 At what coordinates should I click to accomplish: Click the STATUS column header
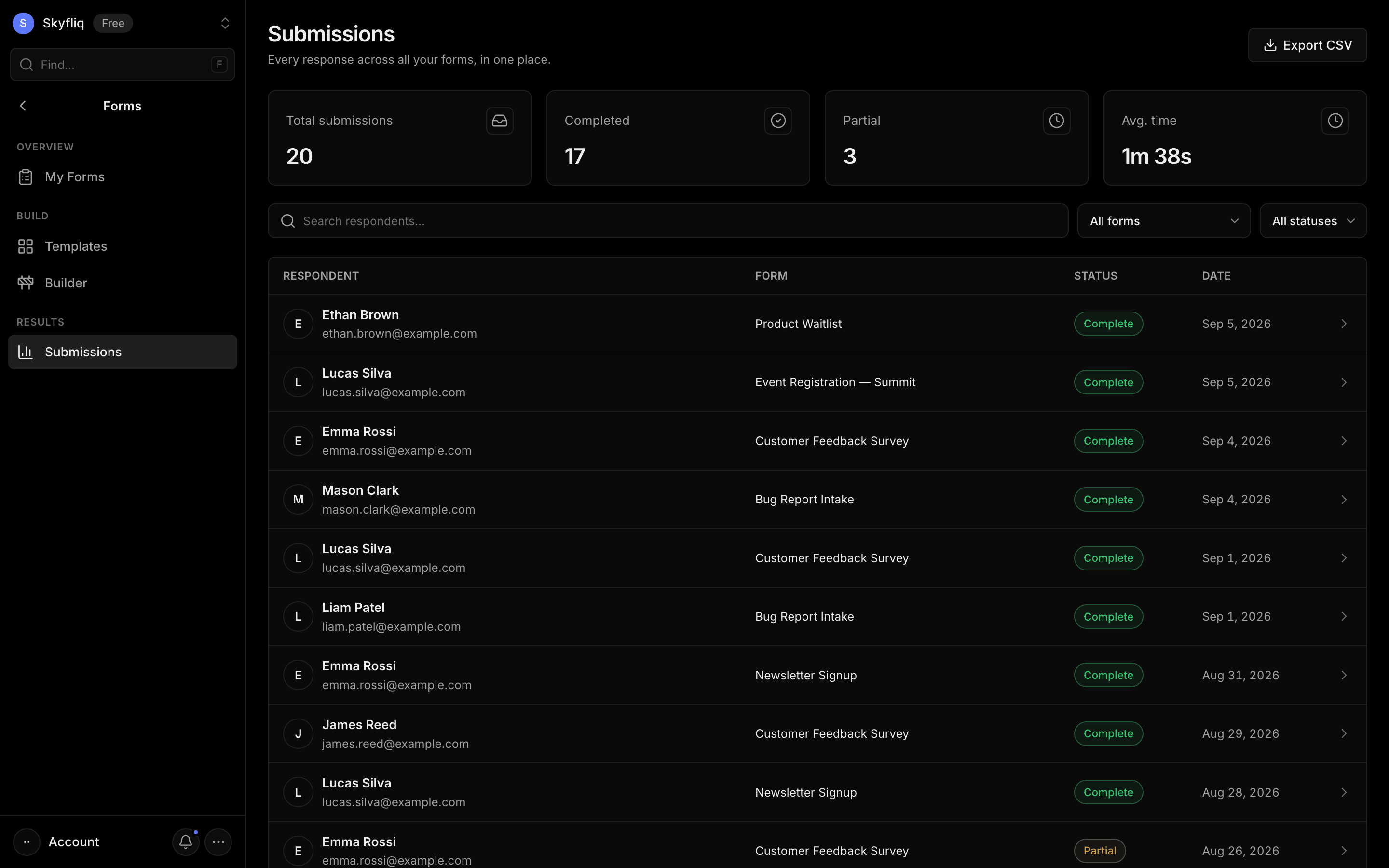click(1095, 275)
